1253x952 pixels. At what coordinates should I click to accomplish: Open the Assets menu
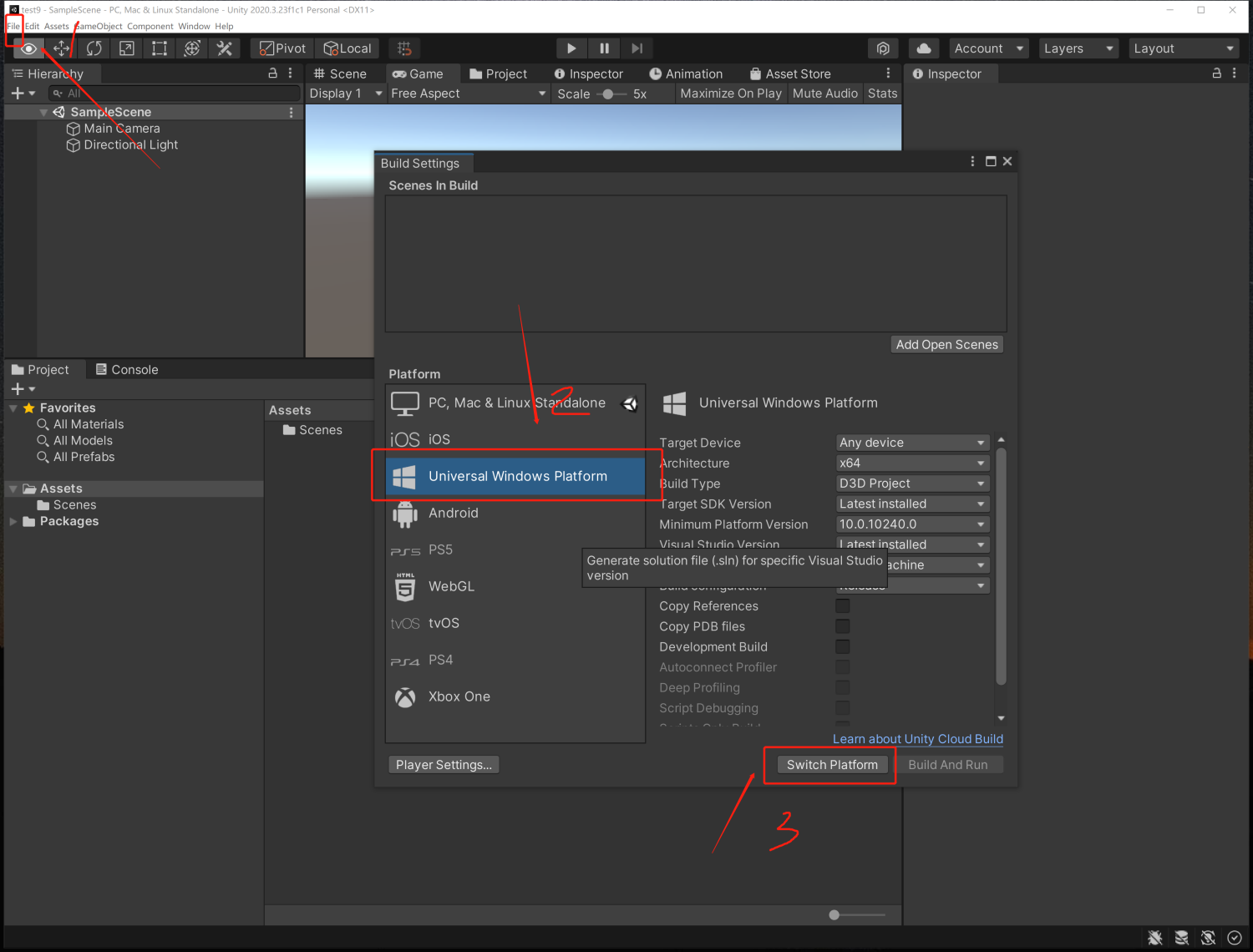56,26
